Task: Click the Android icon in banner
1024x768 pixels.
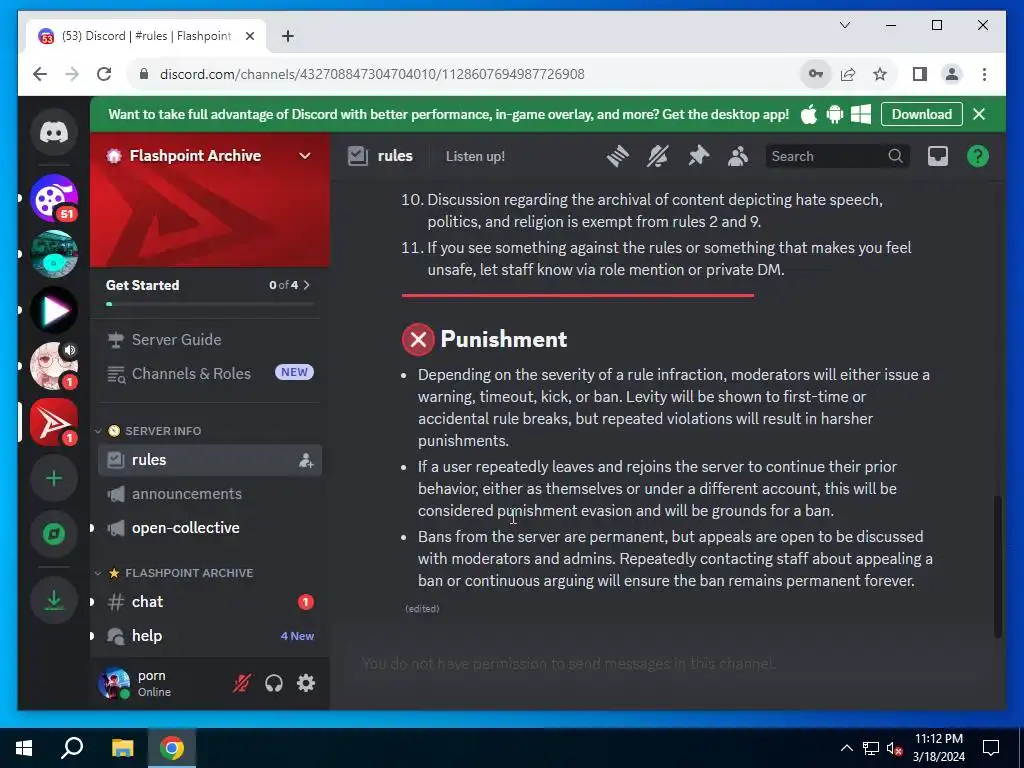Action: 835,115
